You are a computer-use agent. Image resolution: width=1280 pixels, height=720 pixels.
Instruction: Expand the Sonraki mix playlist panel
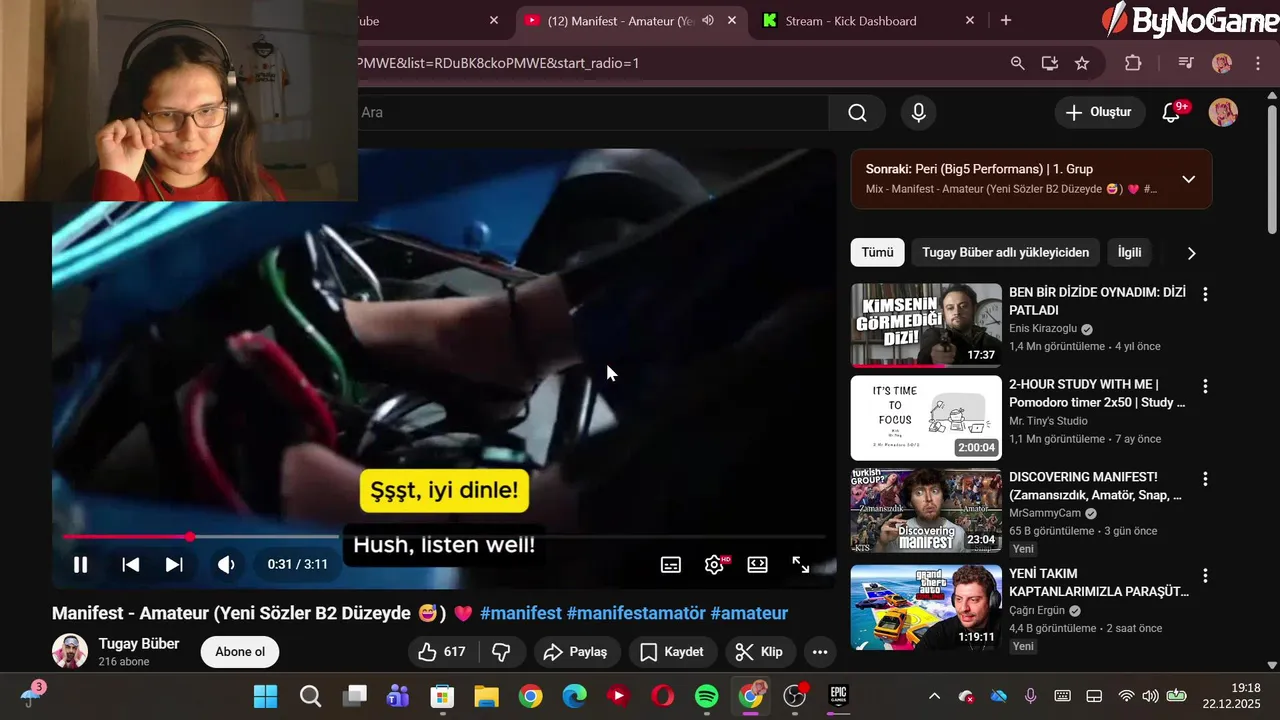1188,179
